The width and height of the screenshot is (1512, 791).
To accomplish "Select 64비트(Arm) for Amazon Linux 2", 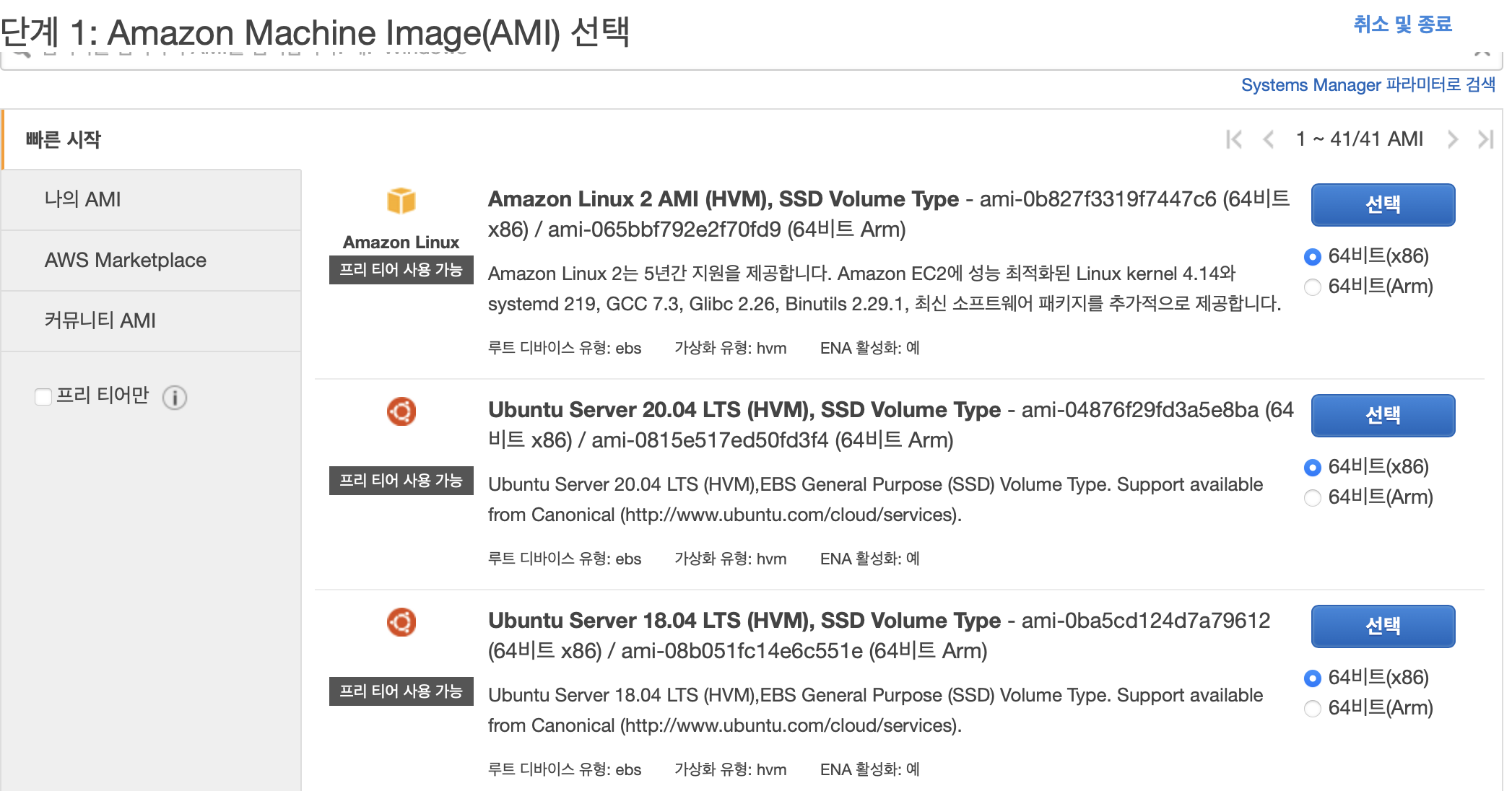I will [x=1312, y=287].
